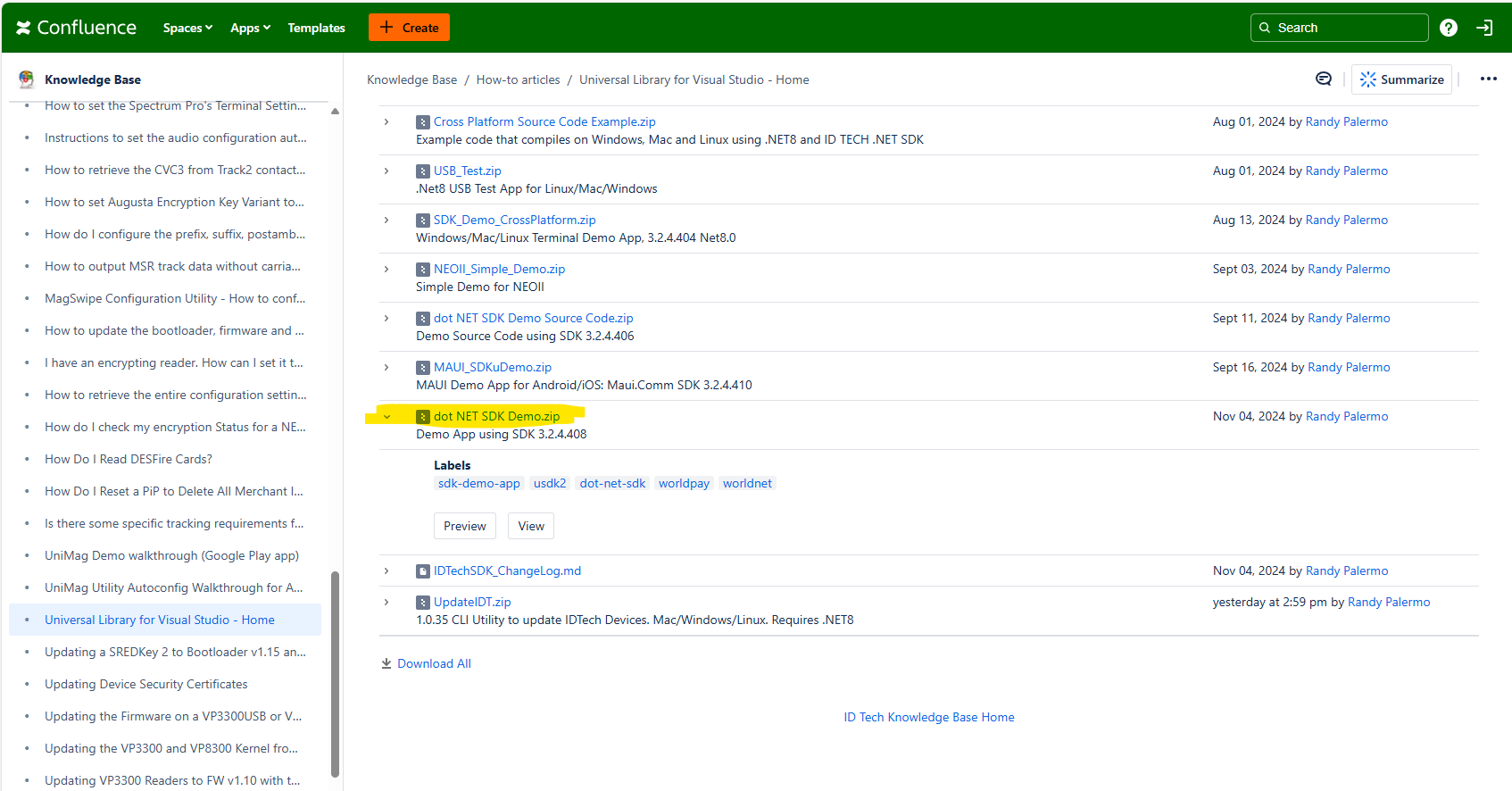Select Universal Library for Visual Studio - Home in sidebar

click(165, 620)
